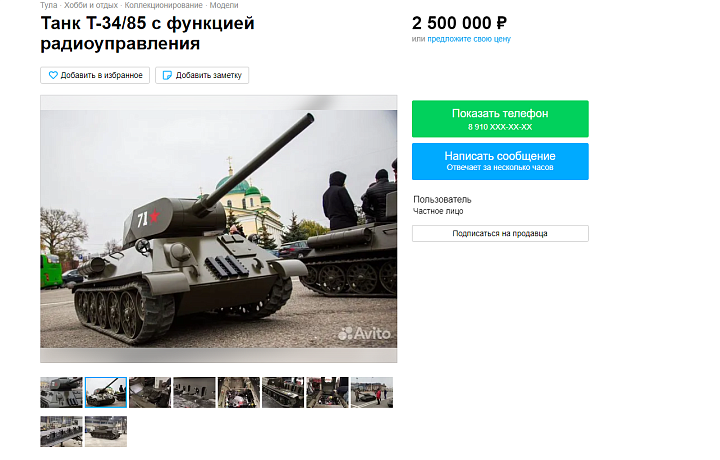Write a message to the seller

tap(500, 161)
